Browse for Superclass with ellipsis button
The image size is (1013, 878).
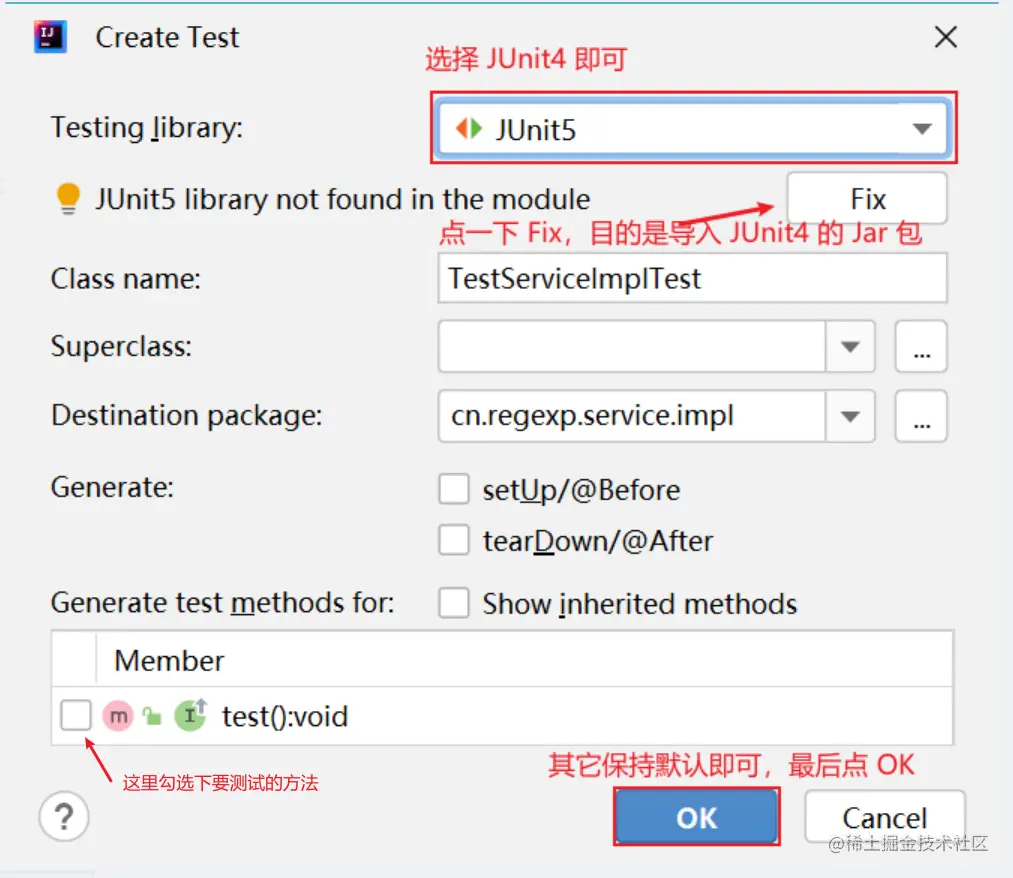click(921, 346)
